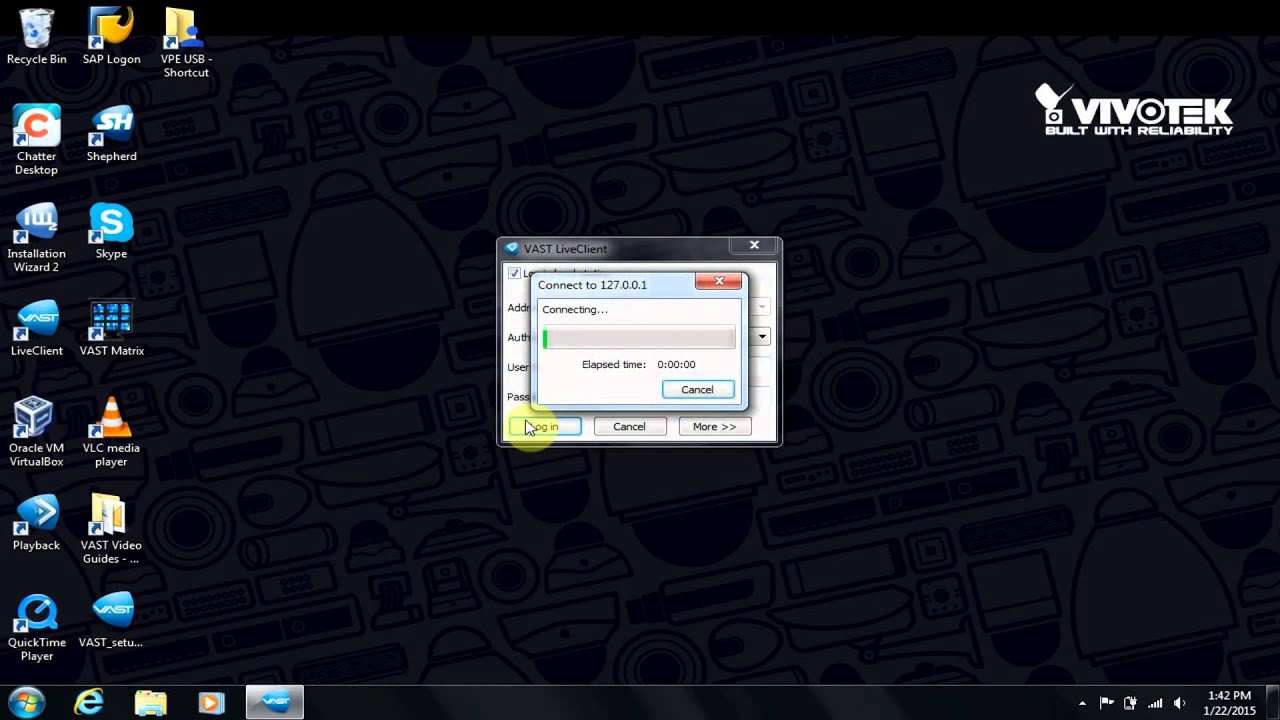Launch Internet Explorer from taskbar
Screen dimensions: 1280x720
click(89, 702)
